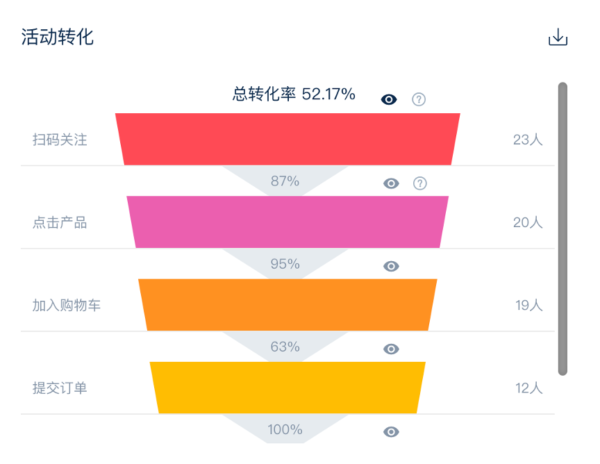Click the 23人 count value
The image size is (600, 464).
[x=528, y=140]
